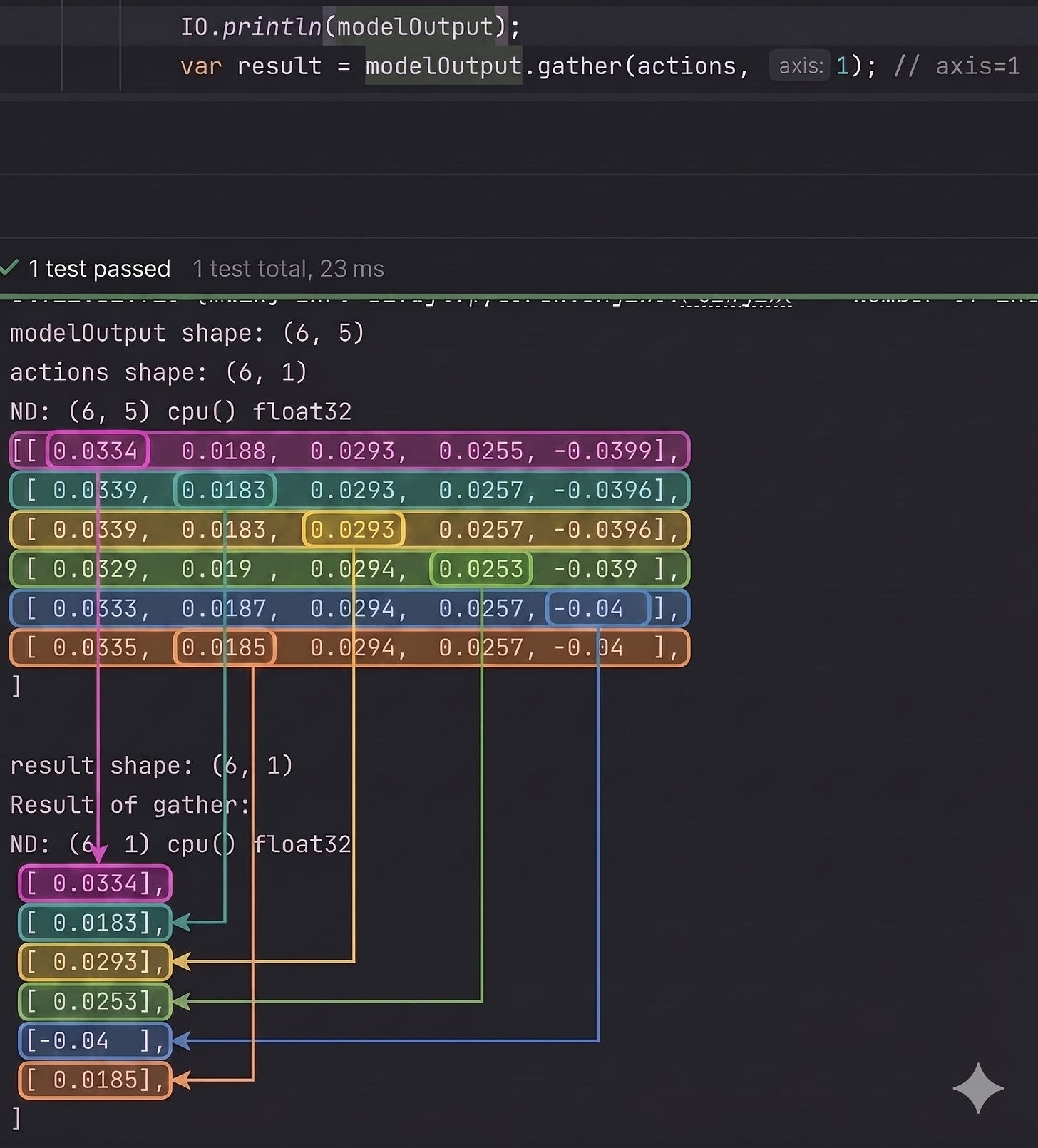The width and height of the screenshot is (1038, 1148).
Task: Click the value 0.0333 in the matrix
Action: coord(95,608)
